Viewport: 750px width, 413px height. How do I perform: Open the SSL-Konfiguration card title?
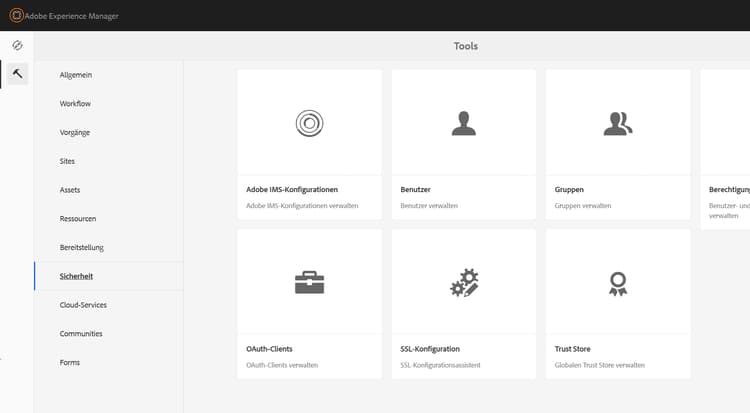click(x=430, y=349)
